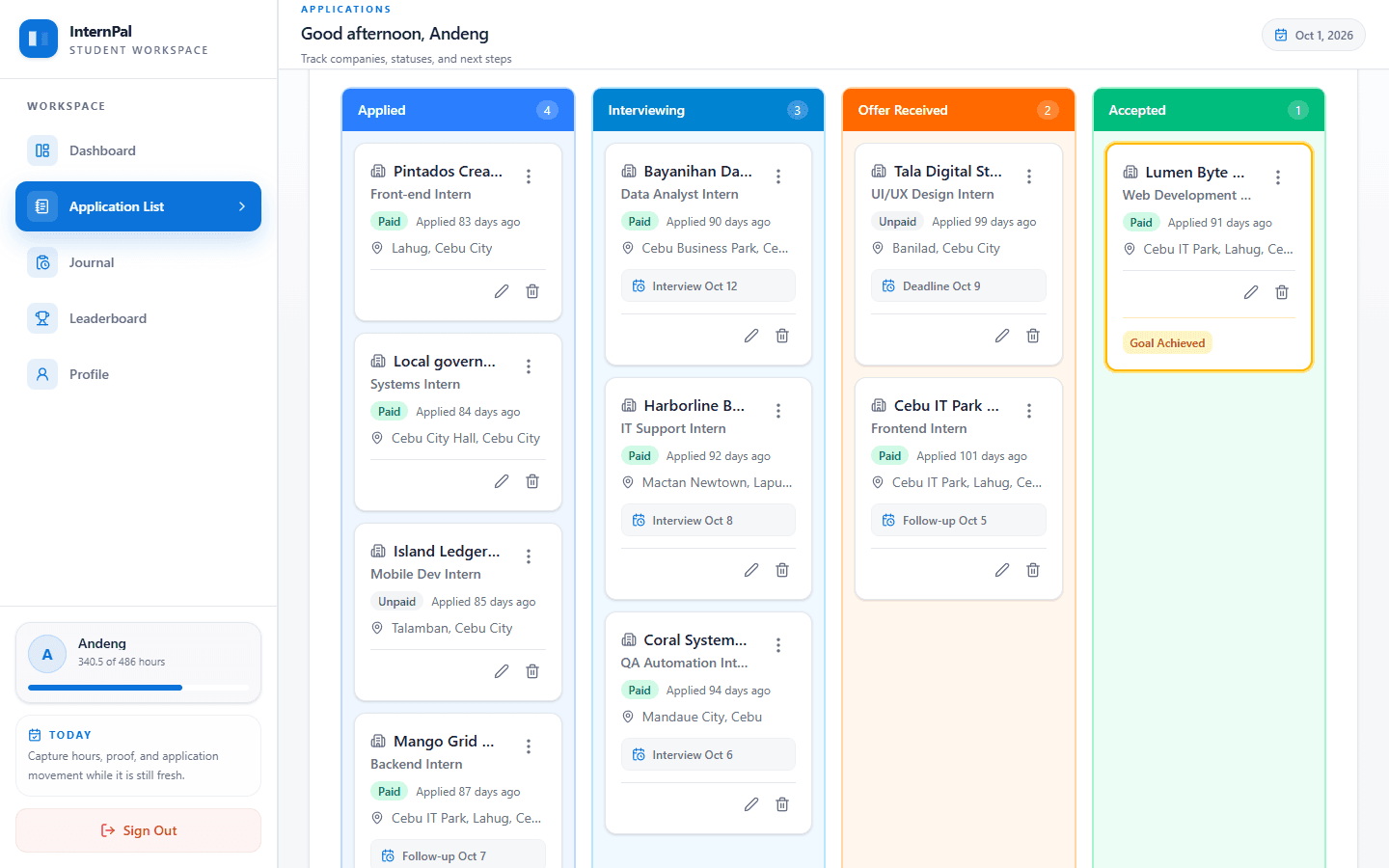1389x868 pixels.
Task: Delete the Lumen Byte accepted card
Action: (x=1282, y=292)
